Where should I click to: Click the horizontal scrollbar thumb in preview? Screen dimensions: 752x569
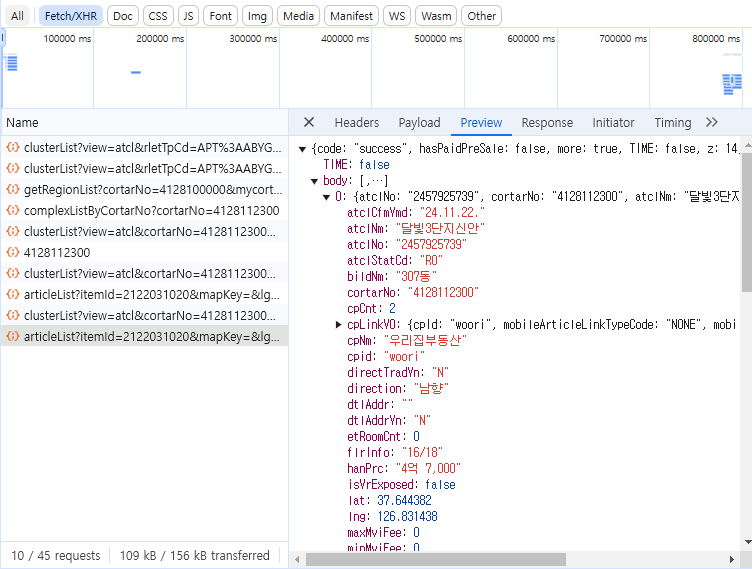[x=435, y=559]
